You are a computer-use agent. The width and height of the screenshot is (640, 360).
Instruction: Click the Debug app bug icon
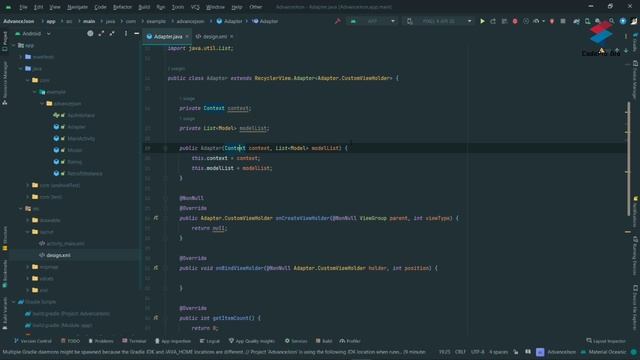coord(515,21)
